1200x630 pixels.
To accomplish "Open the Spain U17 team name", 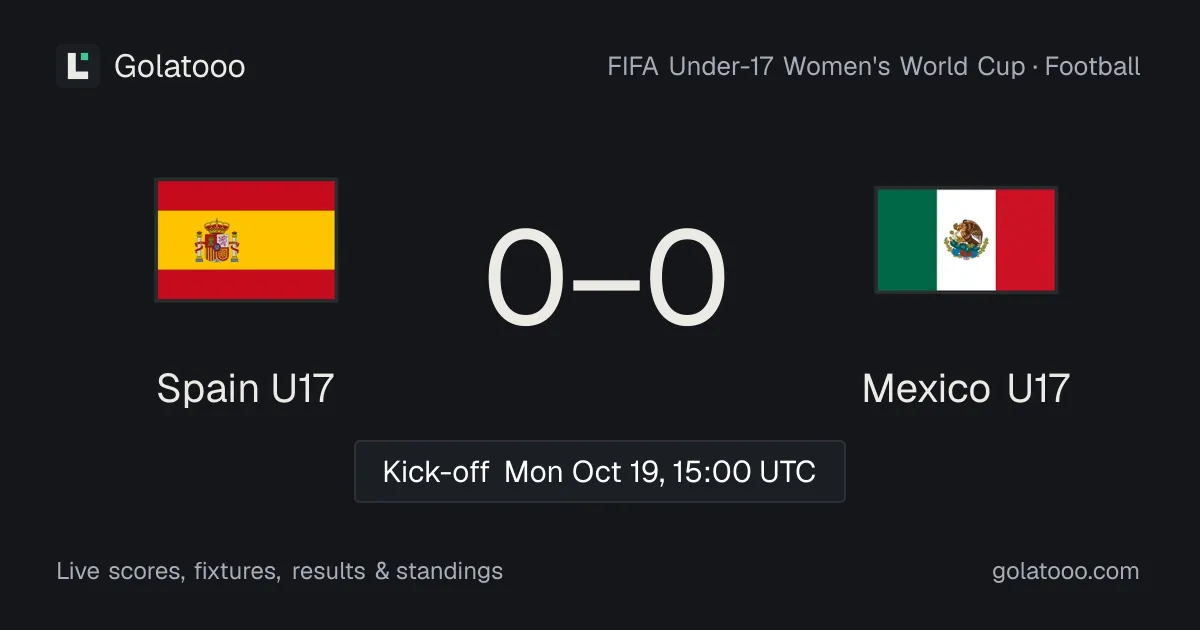I will [245, 388].
